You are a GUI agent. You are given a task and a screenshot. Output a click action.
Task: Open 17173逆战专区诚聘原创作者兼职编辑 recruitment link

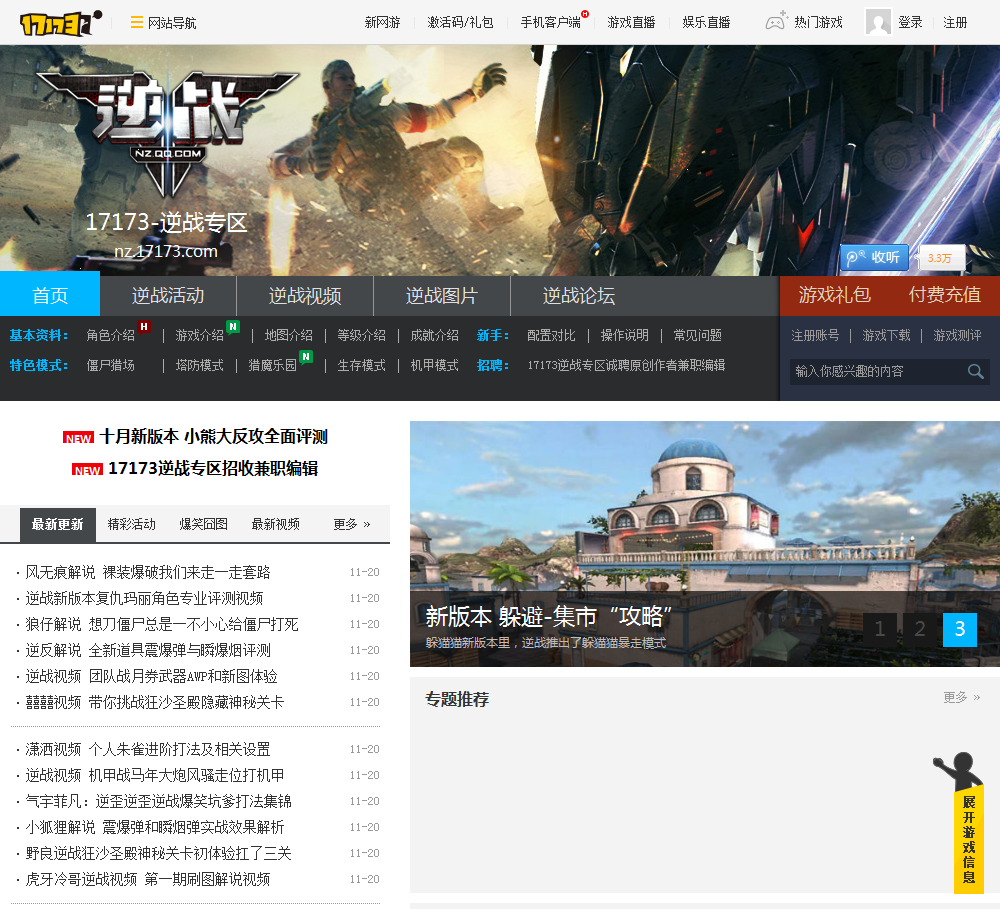(x=626, y=365)
